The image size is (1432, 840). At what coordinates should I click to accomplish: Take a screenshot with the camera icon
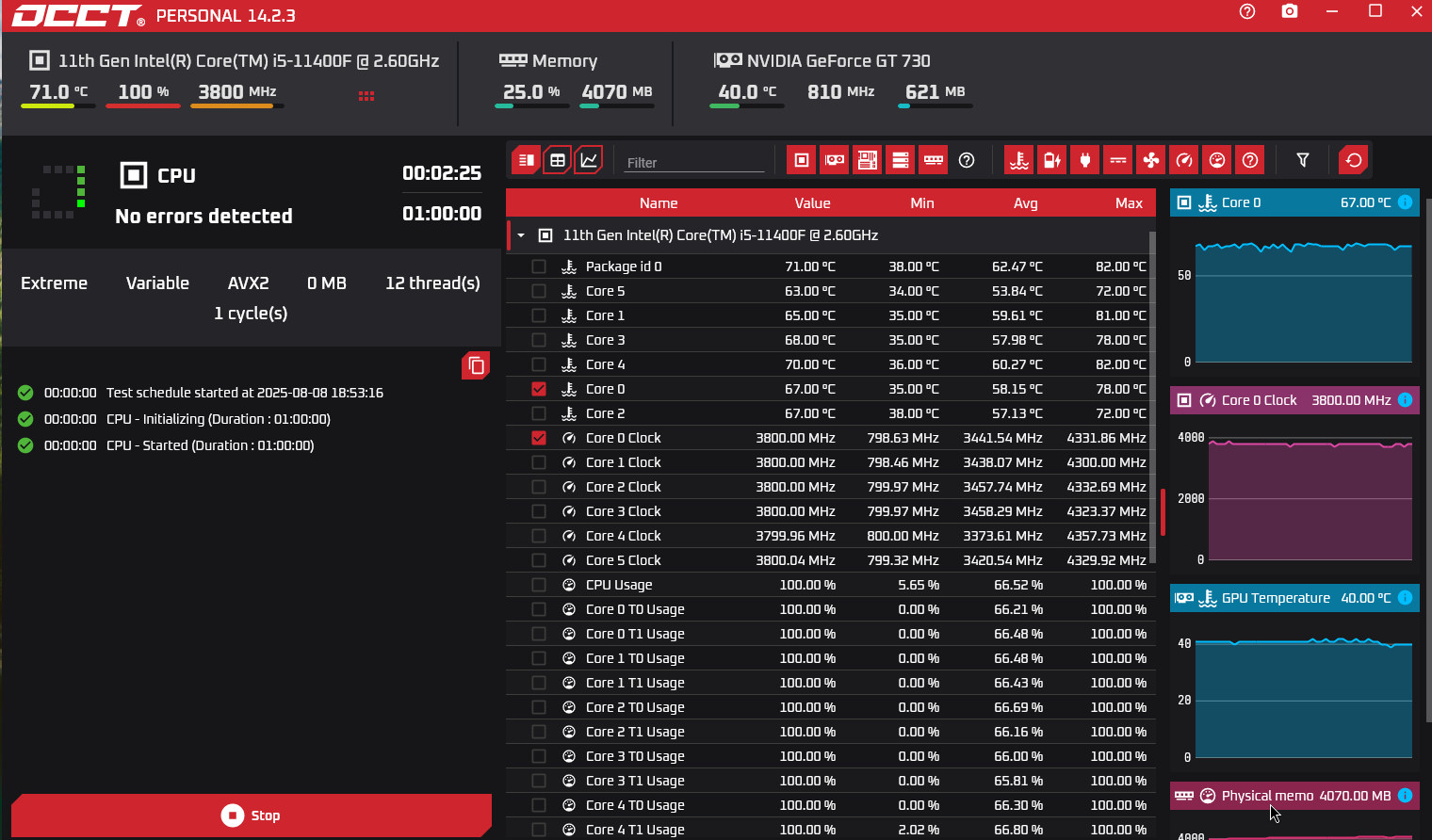1290,11
